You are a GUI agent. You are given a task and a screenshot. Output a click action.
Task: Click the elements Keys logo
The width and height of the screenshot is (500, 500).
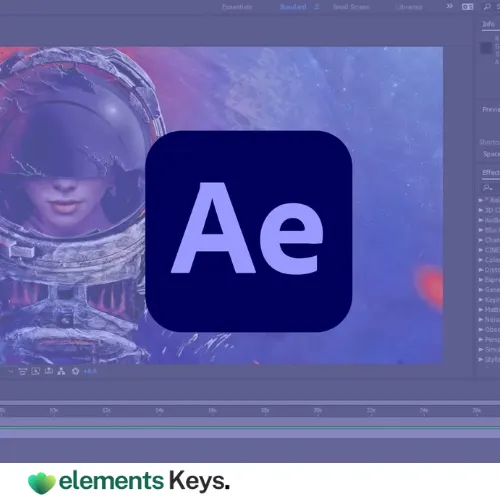click(x=129, y=482)
